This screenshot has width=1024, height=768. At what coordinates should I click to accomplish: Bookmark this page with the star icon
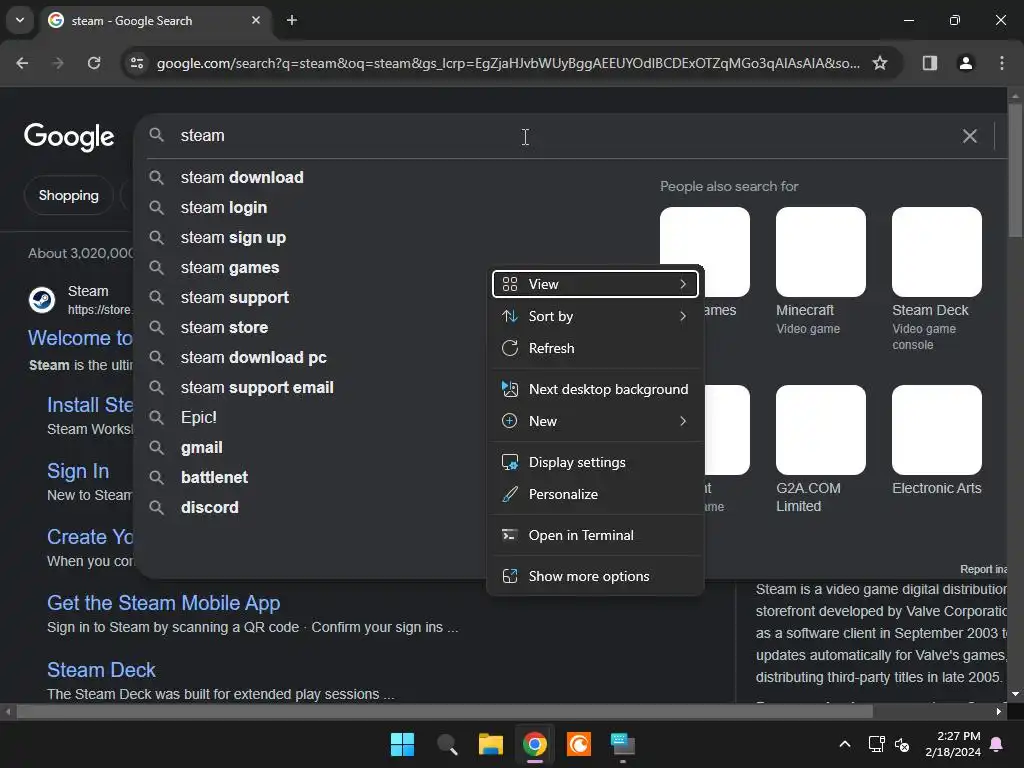point(880,63)
